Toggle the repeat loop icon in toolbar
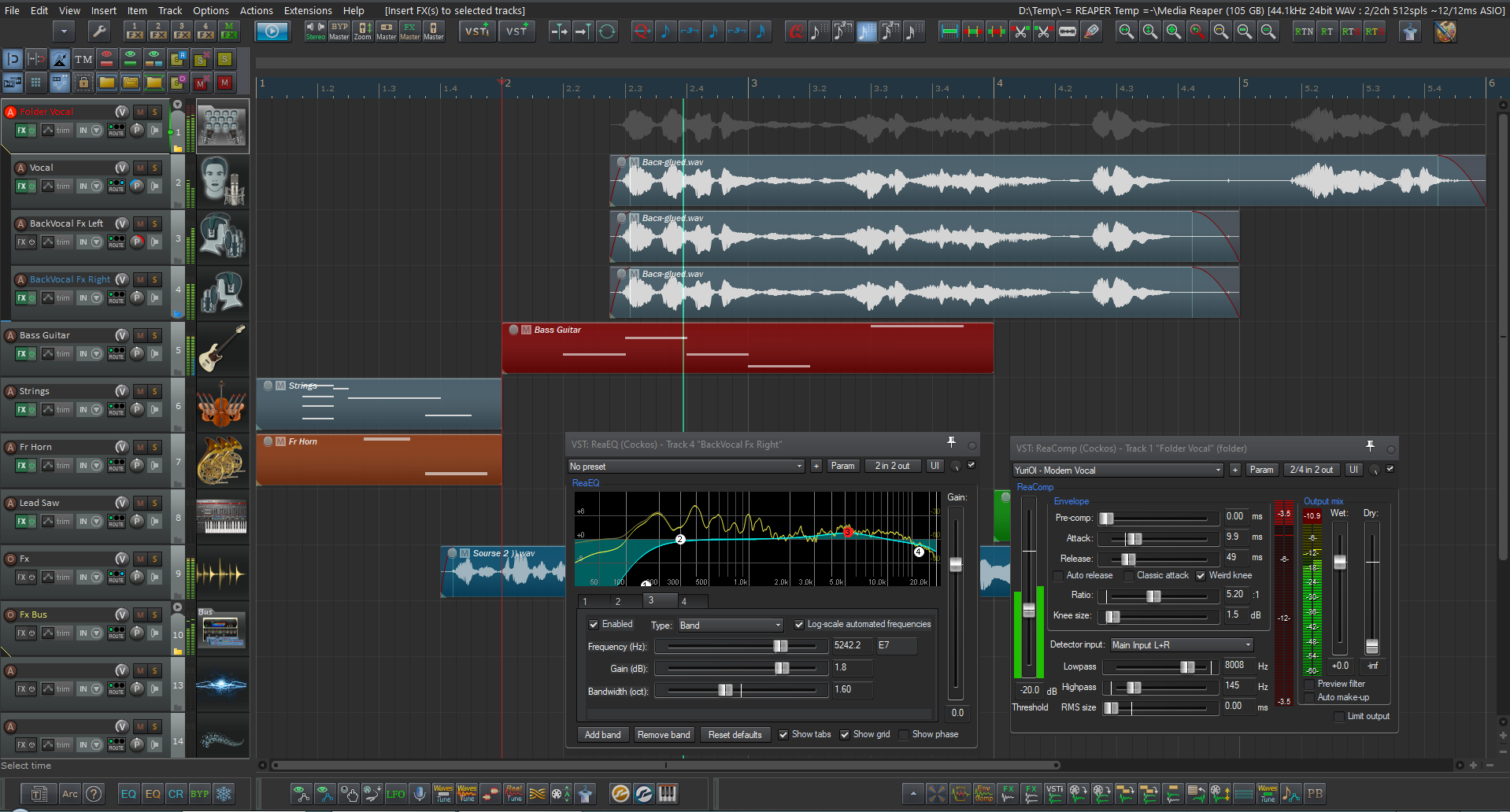 click(x=607, y=31)
